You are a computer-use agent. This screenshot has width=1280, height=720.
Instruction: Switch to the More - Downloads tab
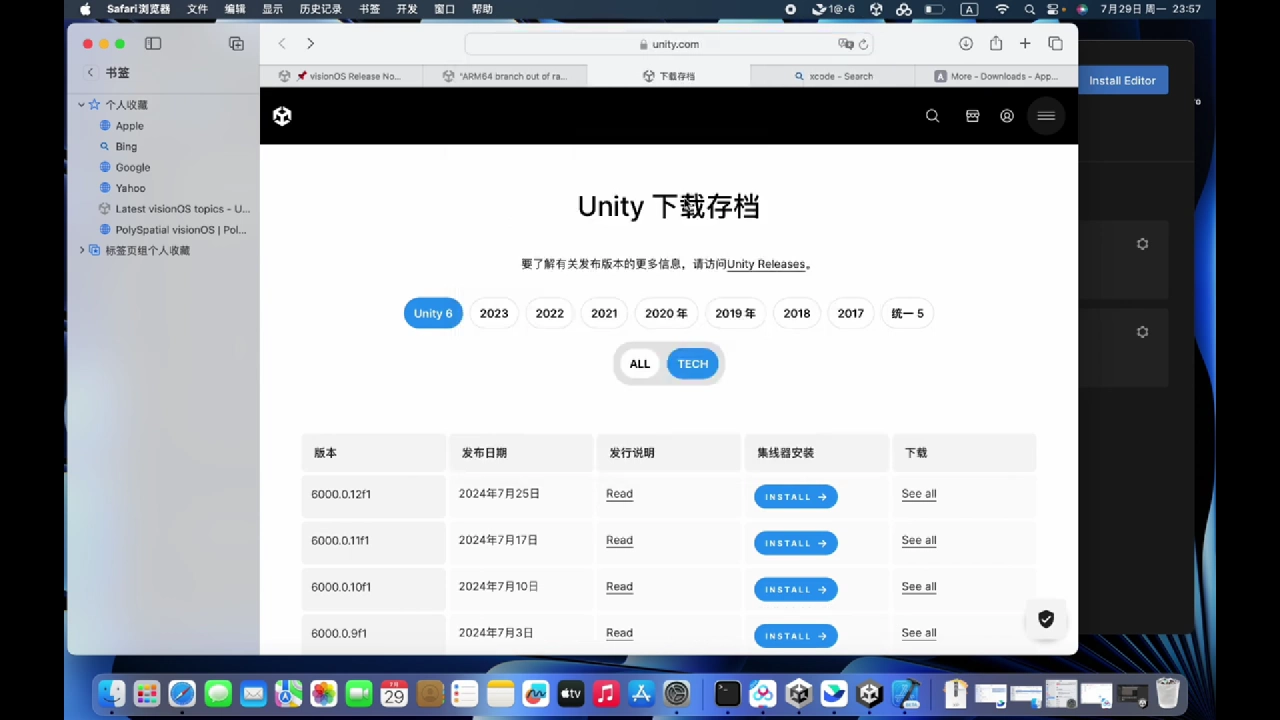(x=996, y=76)
